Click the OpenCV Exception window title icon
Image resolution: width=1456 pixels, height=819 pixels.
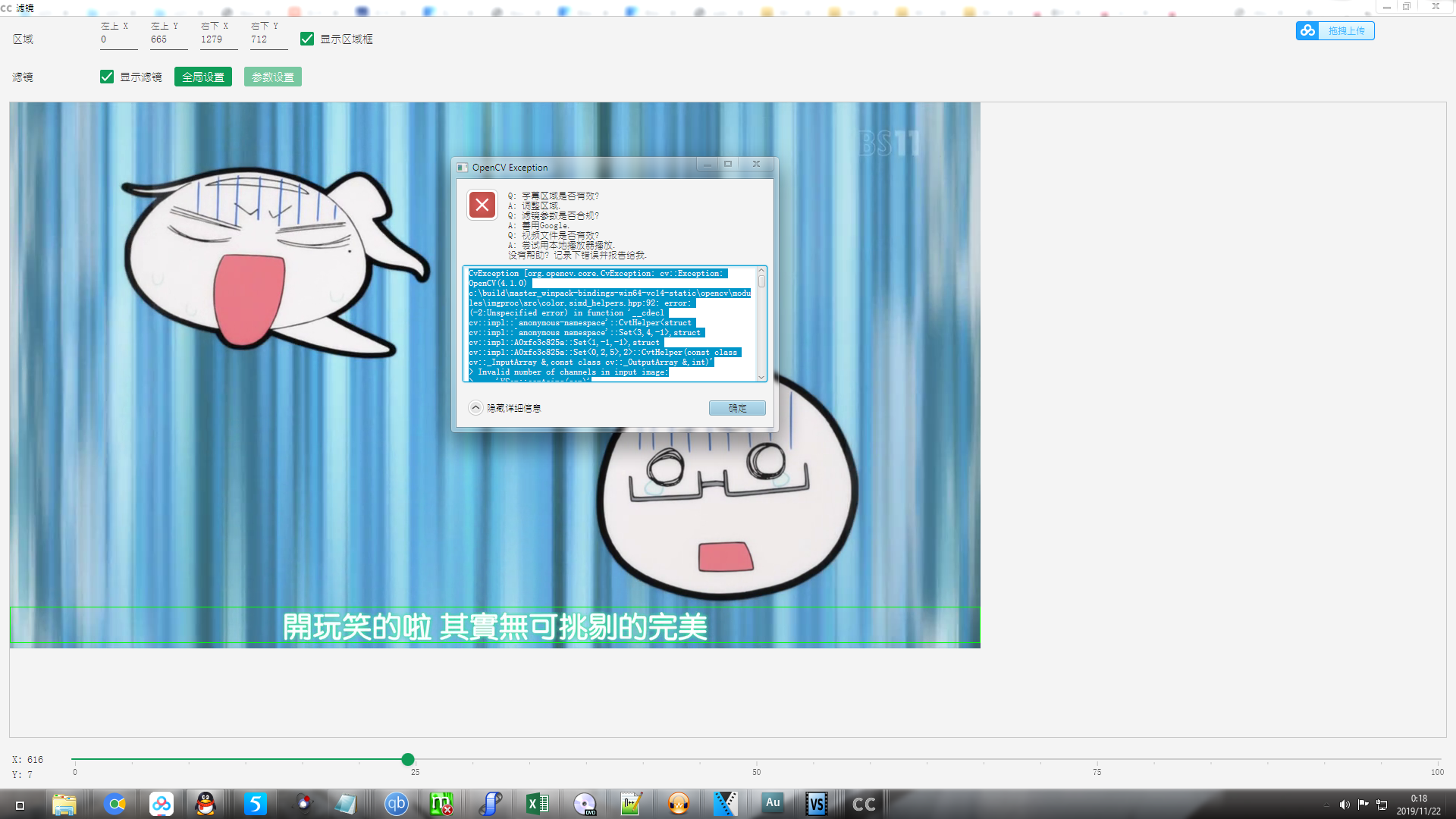463,168
